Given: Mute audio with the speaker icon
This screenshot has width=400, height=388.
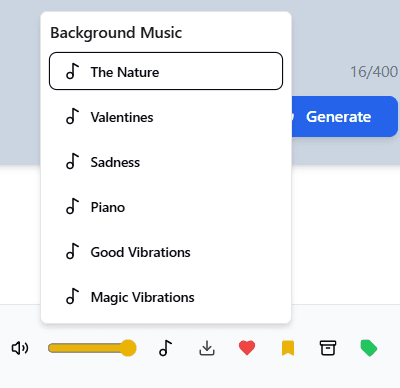Looking at the screenshot, I should coord(20,348).
